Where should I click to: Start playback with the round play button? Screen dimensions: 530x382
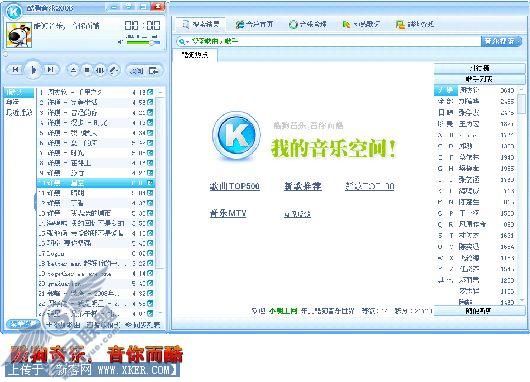coord(33,70)
